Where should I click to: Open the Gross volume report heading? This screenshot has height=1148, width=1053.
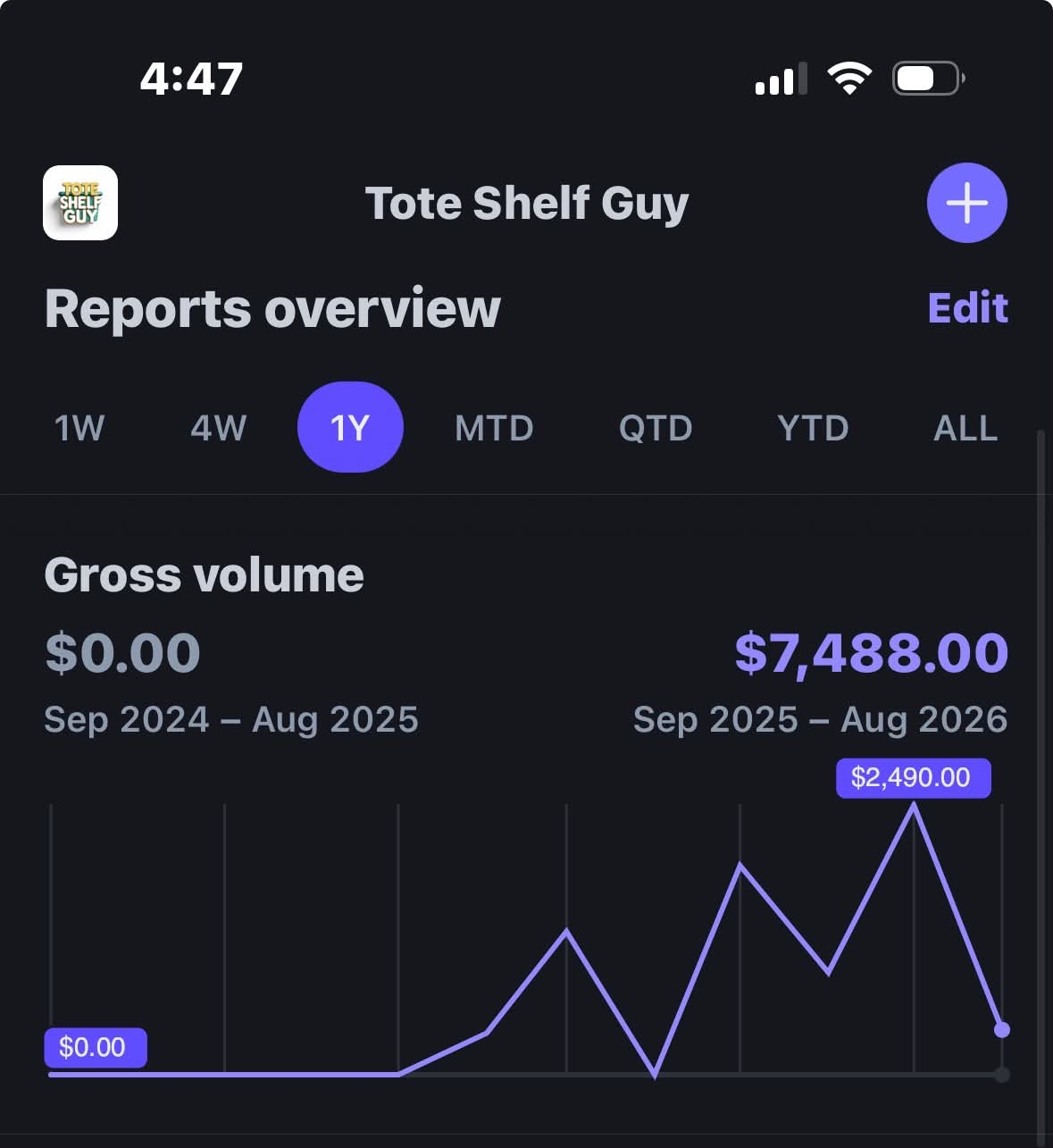[x=205, y=574]
